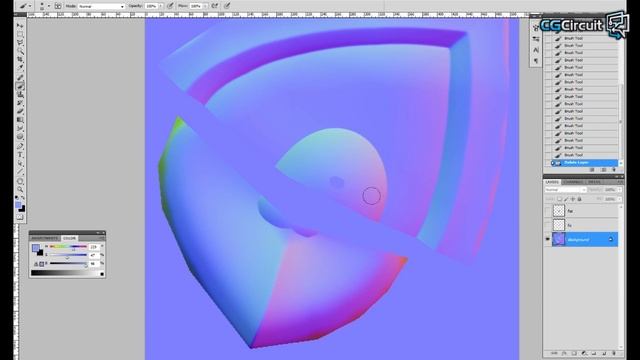Open the brush Mode dropdown

(x=101, y=6)
